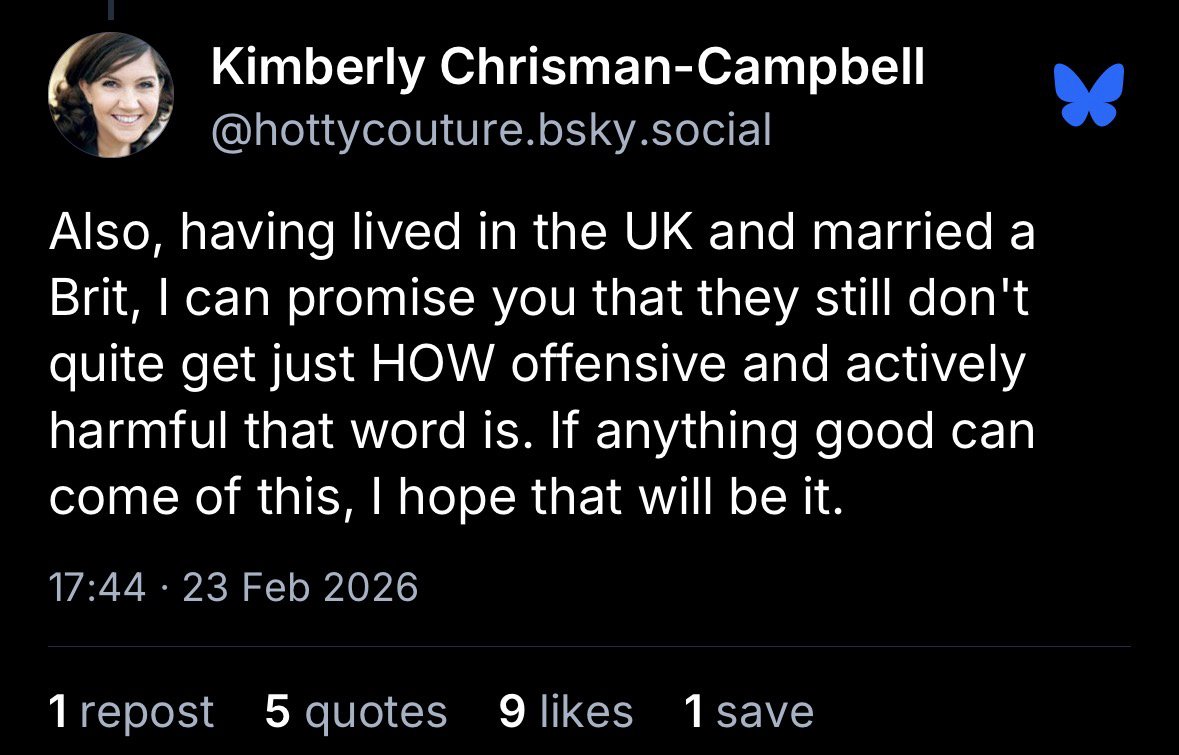
Task: Show the 9 likes list
Action: (565, 711)
